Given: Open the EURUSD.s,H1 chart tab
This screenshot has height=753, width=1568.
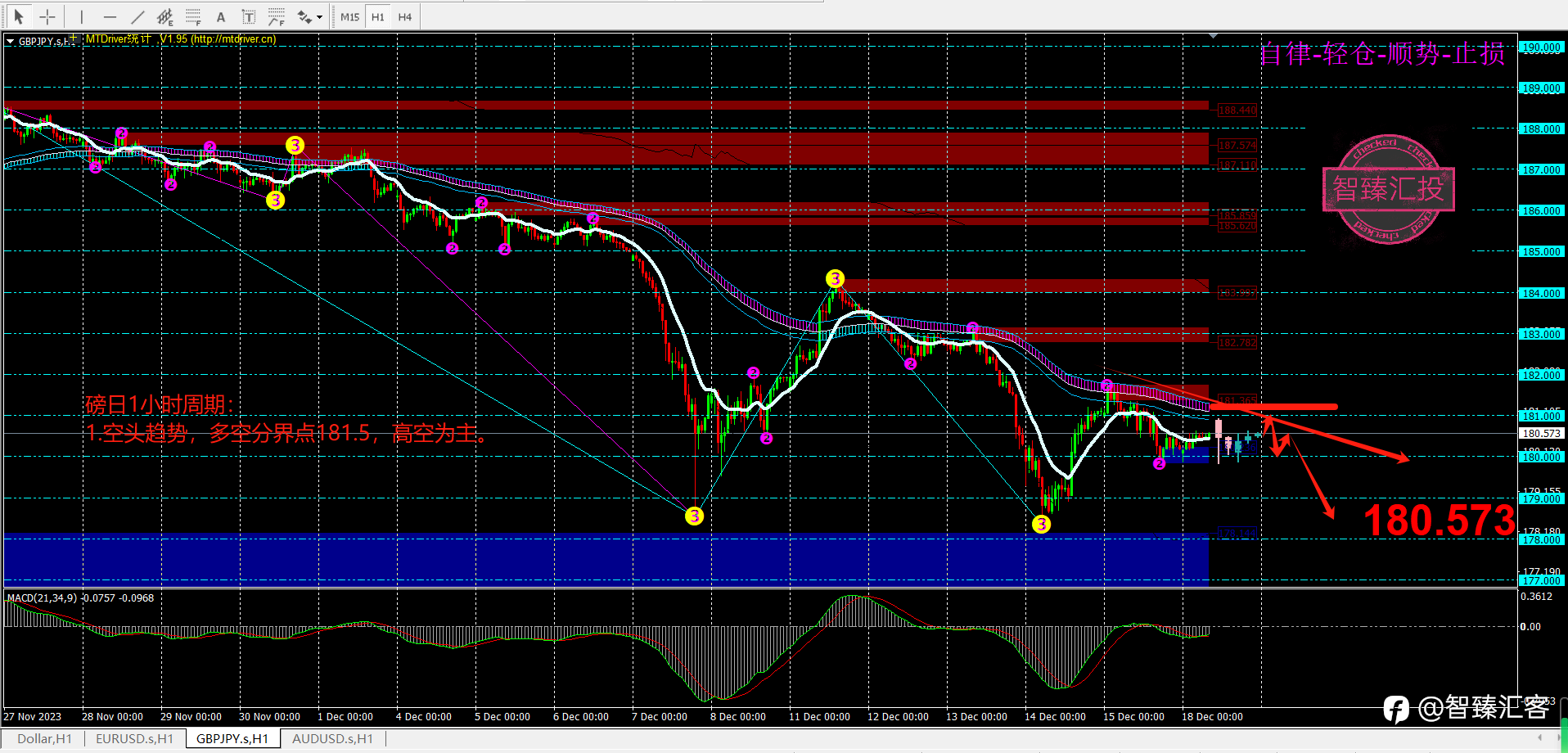Looking at the screenshot, I should pyautogui.click(x=134, y=738).
